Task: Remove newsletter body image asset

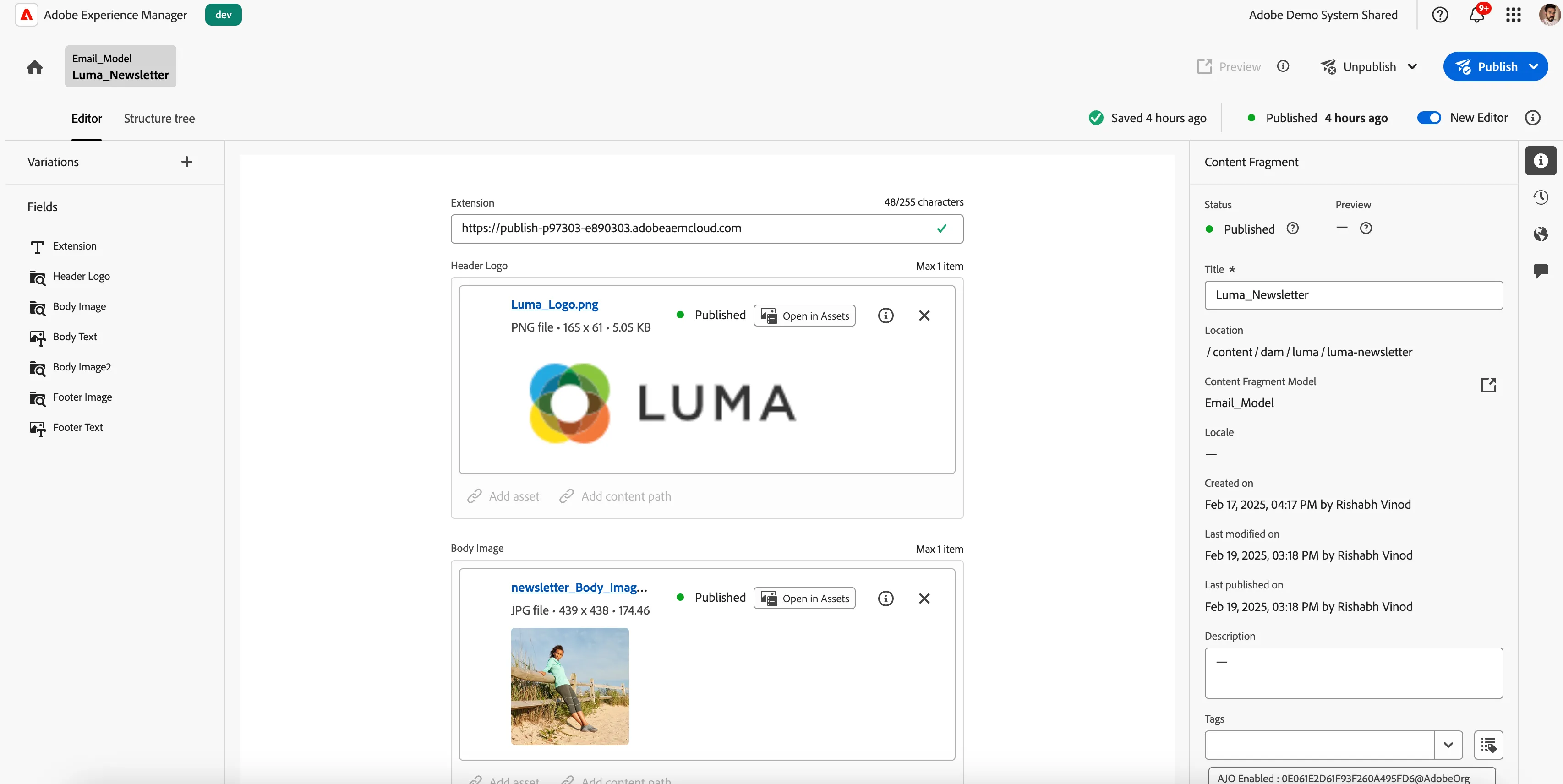Action: (924, 599)
